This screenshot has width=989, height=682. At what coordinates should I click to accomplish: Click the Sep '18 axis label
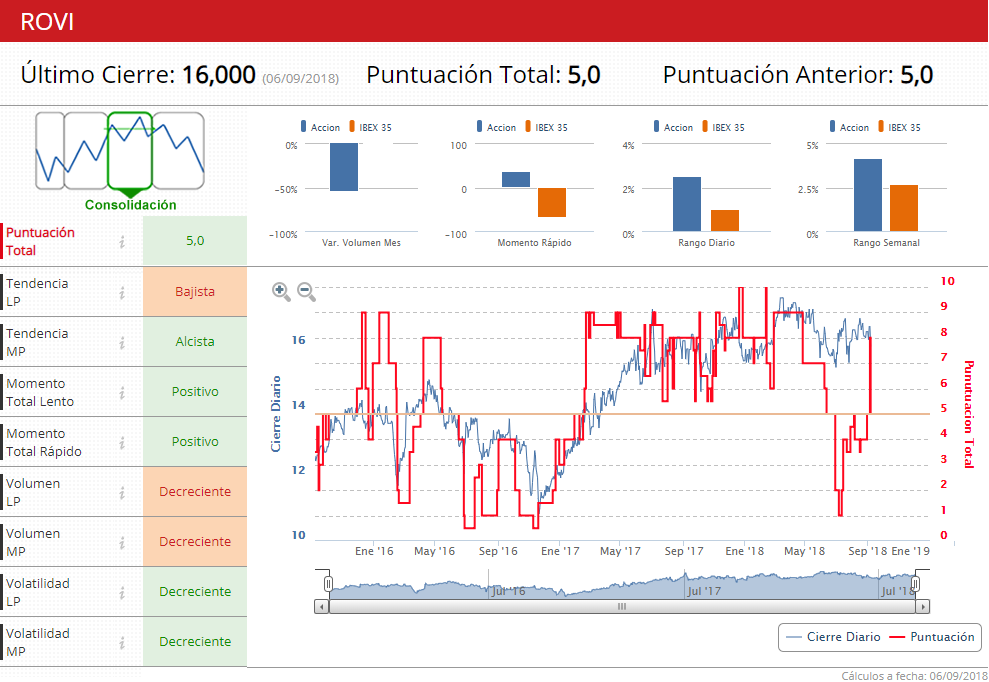point(867,551)
